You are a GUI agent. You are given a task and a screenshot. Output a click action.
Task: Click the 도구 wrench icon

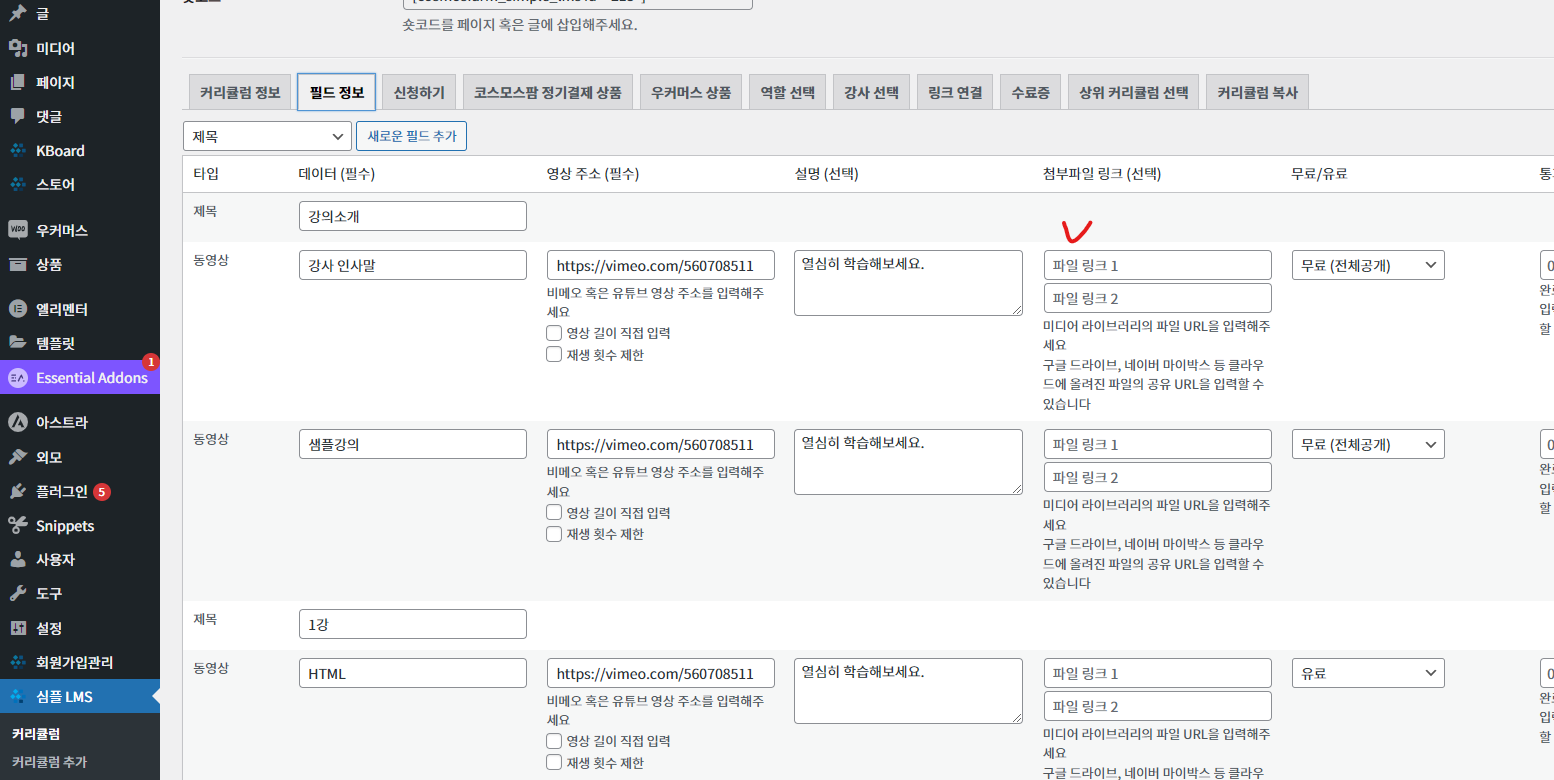coord(17,594)
